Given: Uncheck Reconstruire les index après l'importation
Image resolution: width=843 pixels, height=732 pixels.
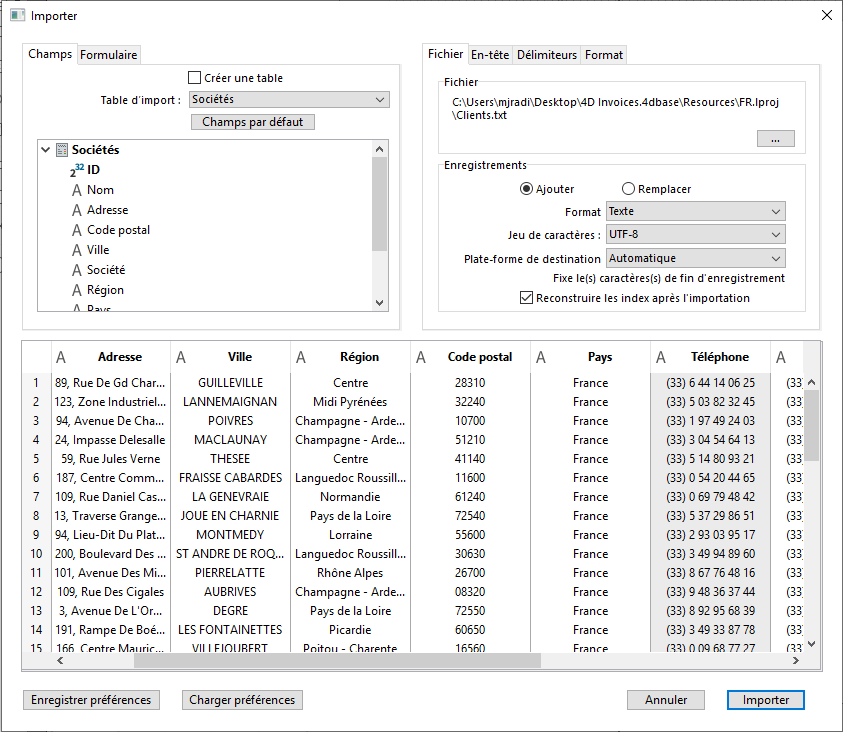Looking at the screenshot, I should click(x=527, y=298).
